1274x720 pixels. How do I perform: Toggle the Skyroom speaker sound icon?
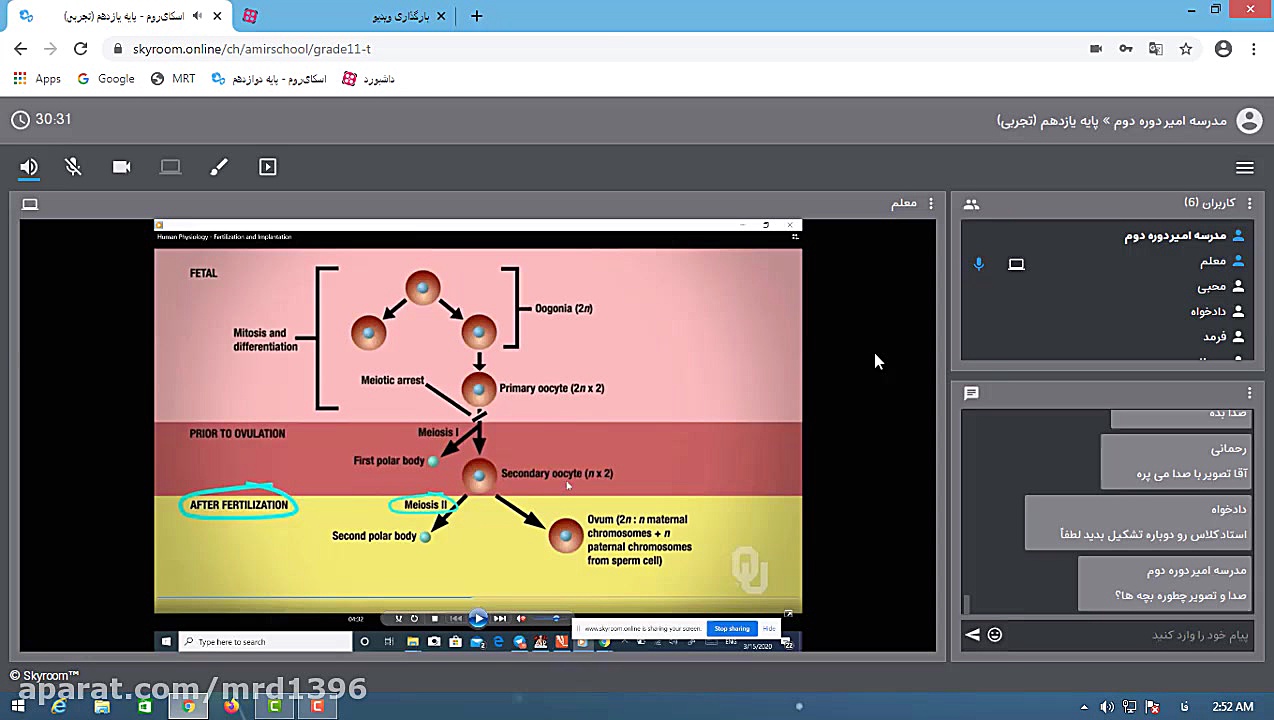pyautogui.click(x=29, y=167)
